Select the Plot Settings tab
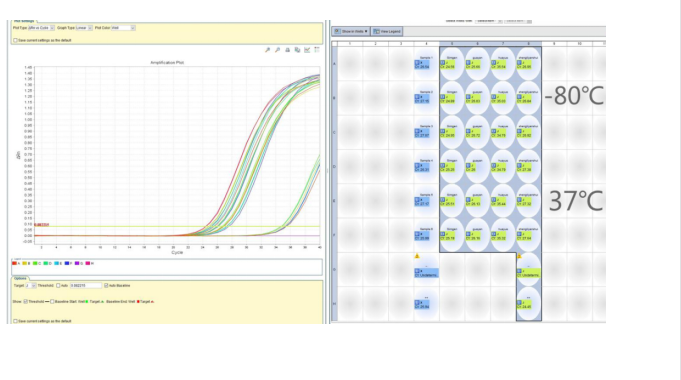Viewport: 681px width, 380px height. coord(24,21)
